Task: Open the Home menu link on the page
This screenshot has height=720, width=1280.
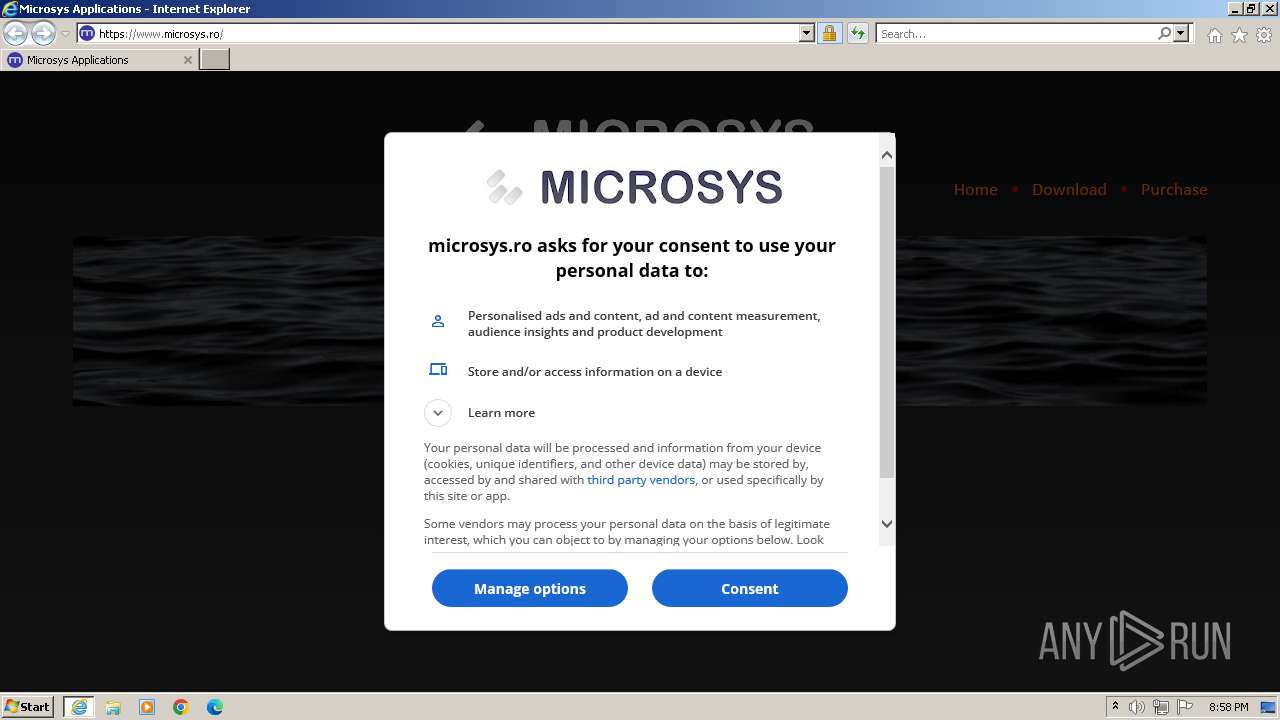Action: coord(975,189)
